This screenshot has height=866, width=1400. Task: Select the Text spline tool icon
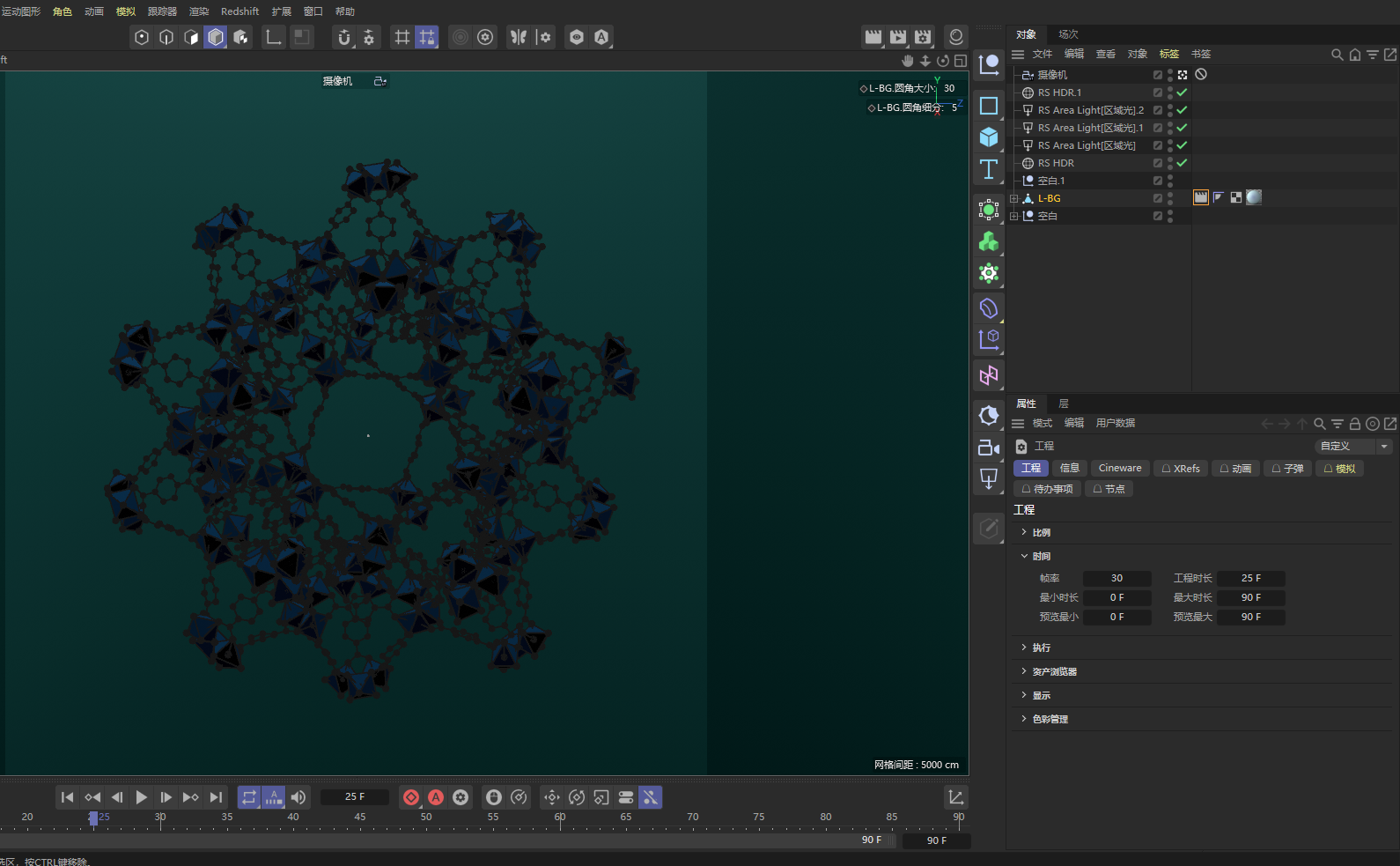pos(989,169)
